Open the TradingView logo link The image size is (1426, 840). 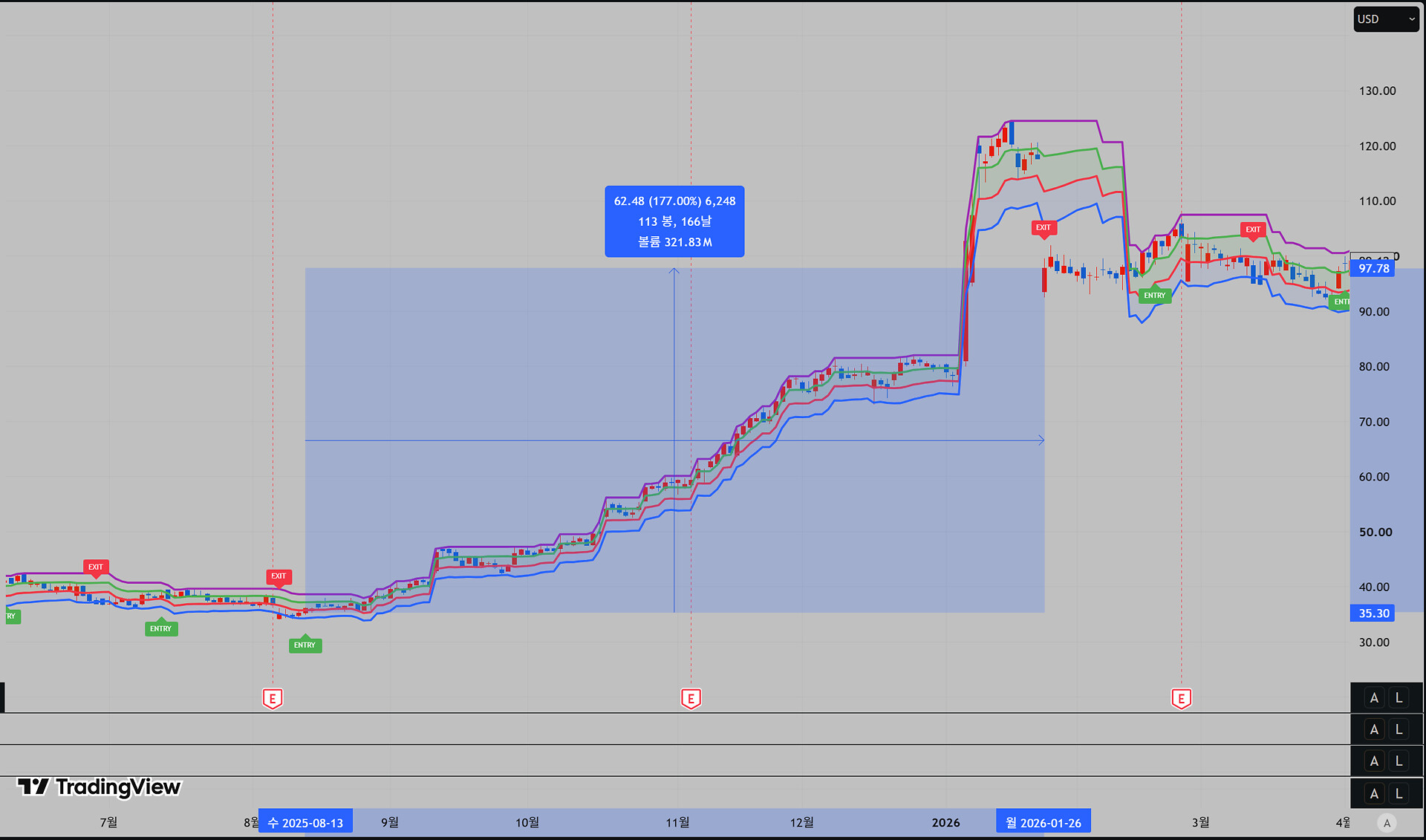tap(100, 787)
